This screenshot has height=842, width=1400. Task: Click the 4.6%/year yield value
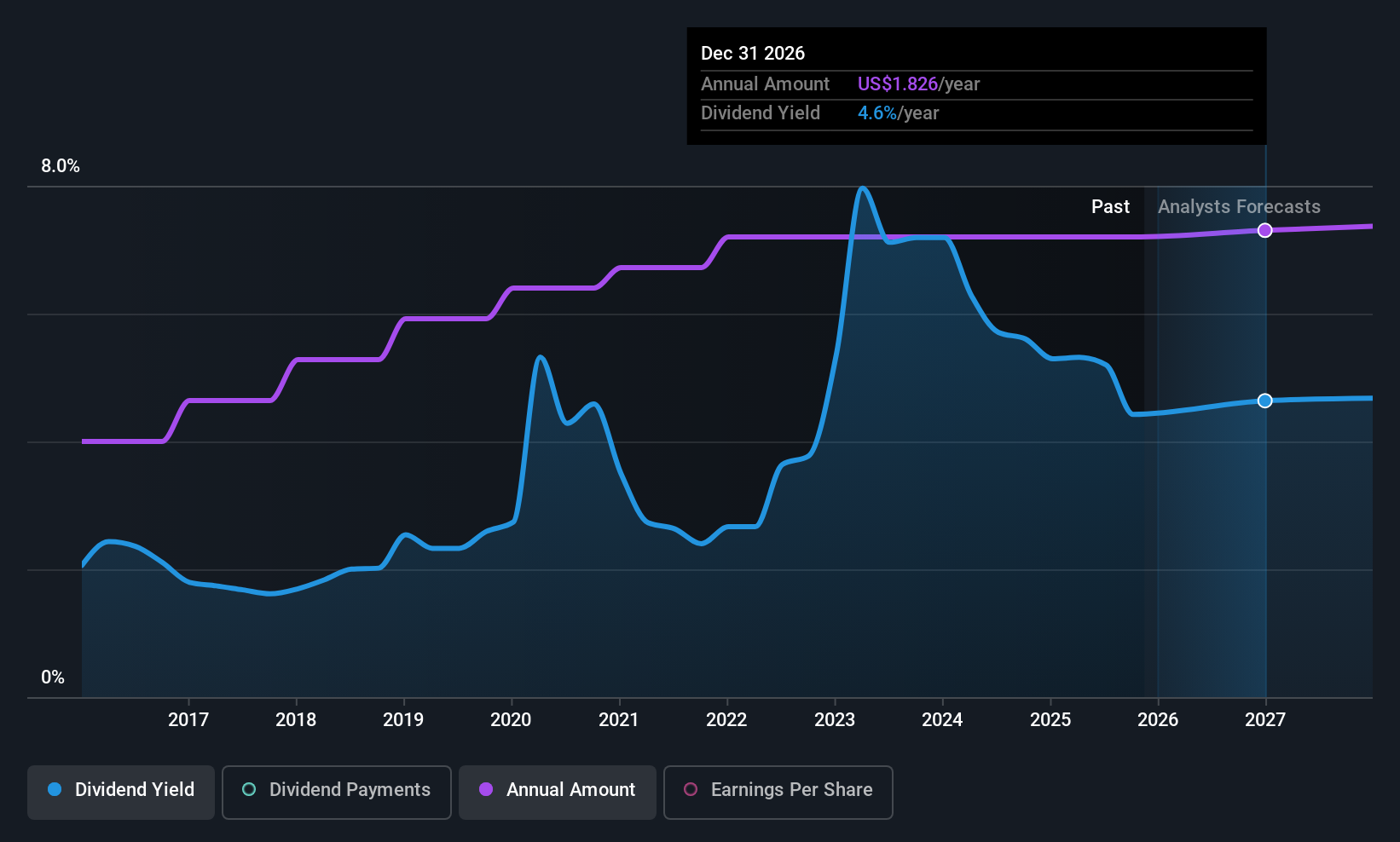898,113
